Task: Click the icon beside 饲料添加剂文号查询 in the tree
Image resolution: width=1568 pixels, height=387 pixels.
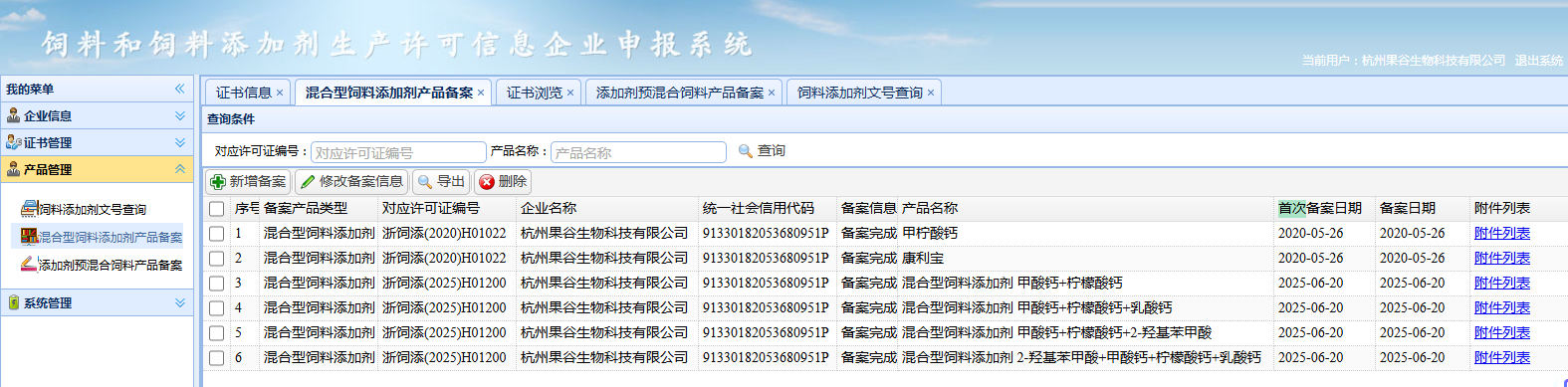Action: tap(29, 209)
